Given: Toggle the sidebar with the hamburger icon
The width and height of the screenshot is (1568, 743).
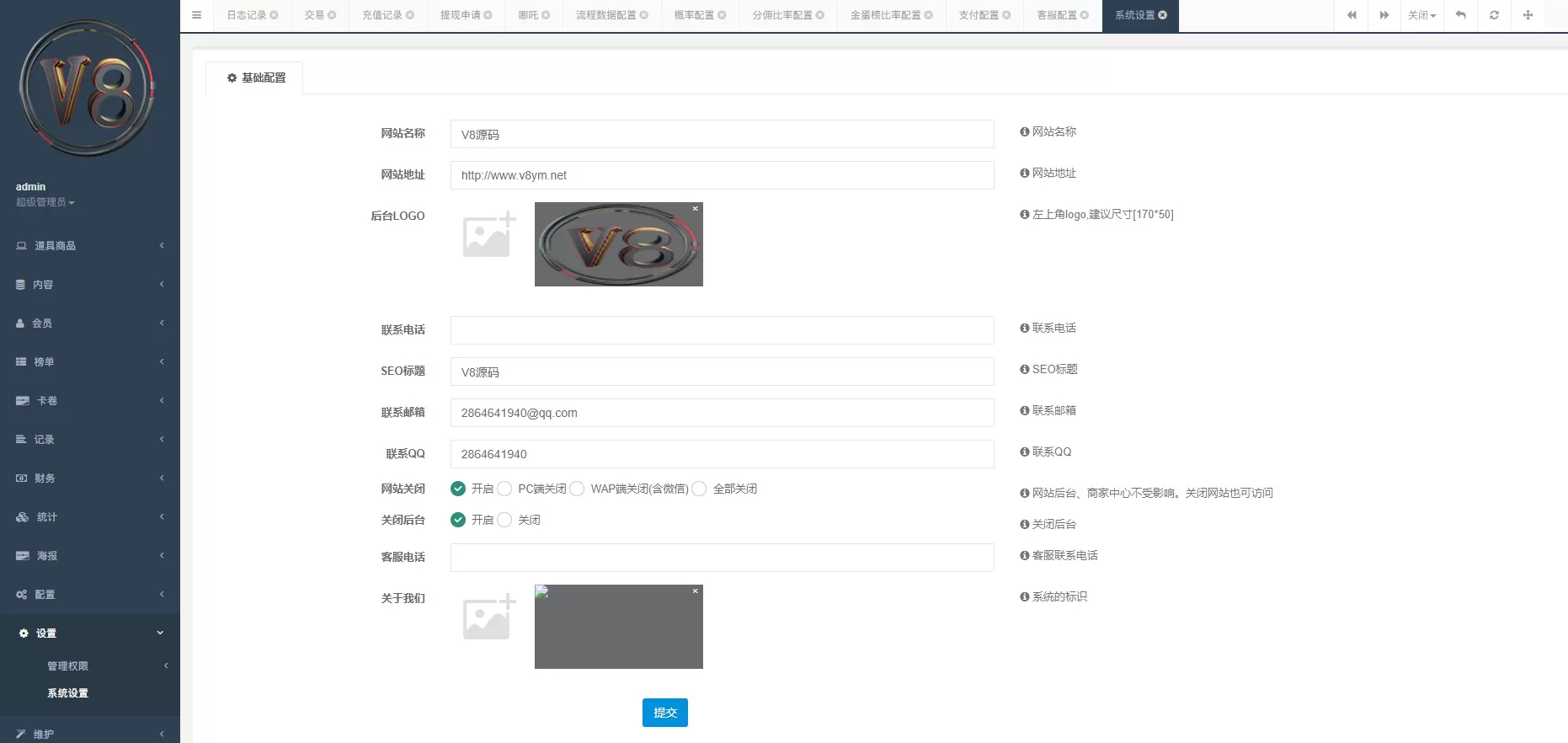Looking at the screenshot, I should [196, 15].
